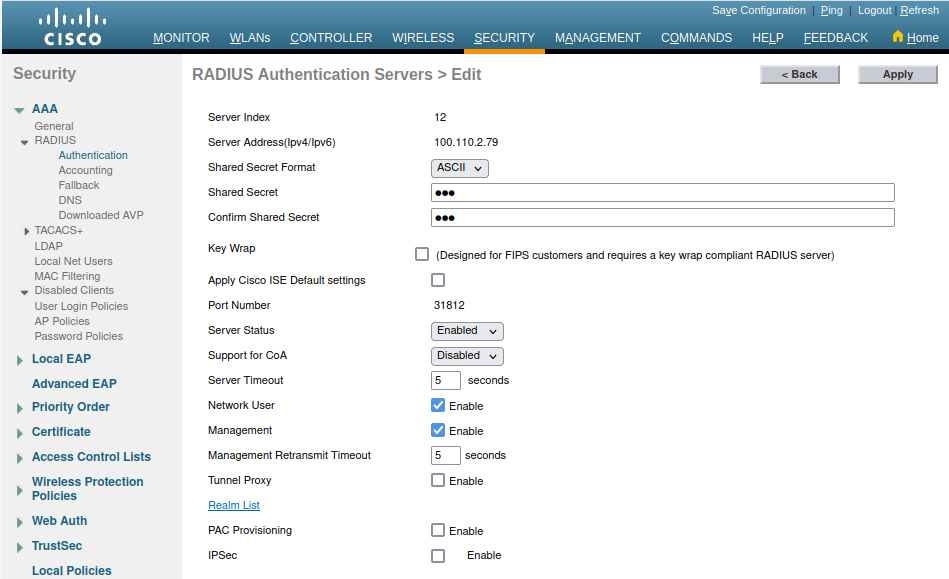Enable the Key Wrap checkbox

point(422,254)
